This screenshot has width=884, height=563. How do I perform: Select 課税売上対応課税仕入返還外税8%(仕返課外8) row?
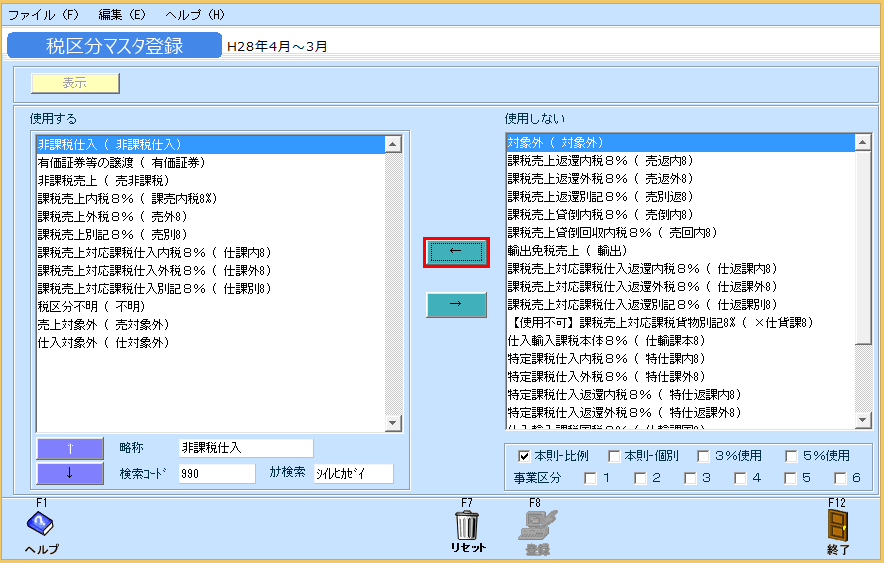click(x=680, y=287)
